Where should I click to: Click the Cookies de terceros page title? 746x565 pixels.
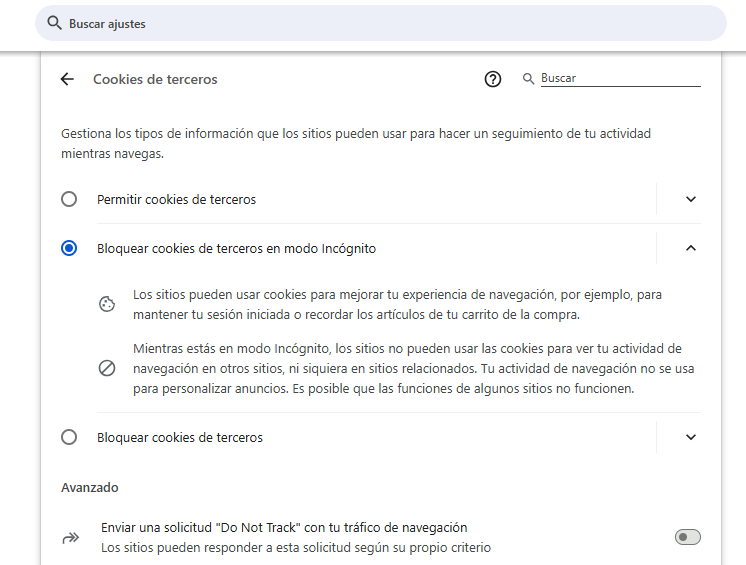click(x=155, y=79)
